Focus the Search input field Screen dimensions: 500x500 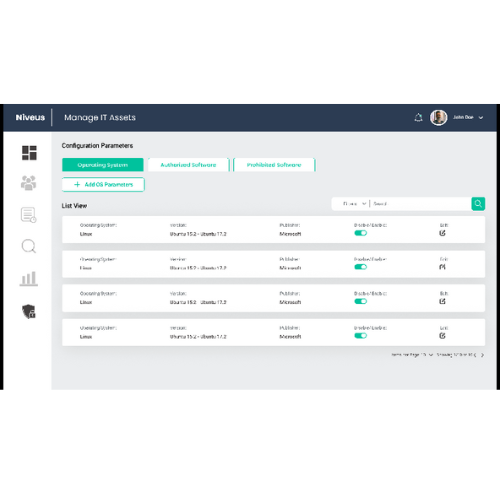point(421,204)
